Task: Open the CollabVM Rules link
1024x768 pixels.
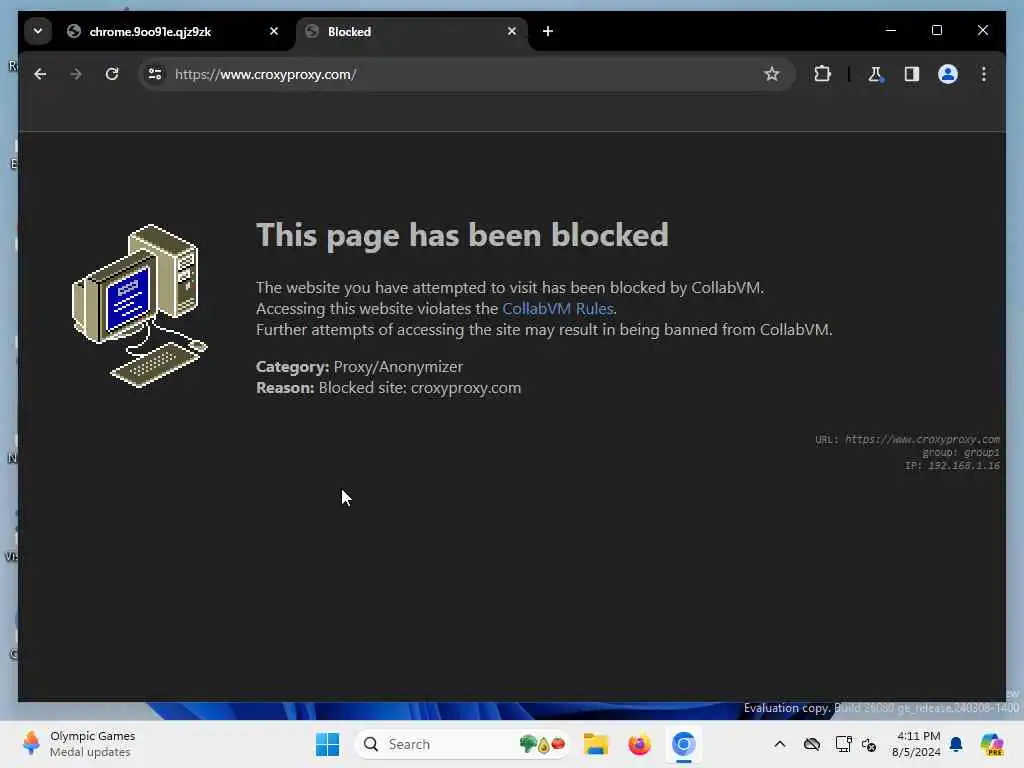Action: pos(557,308)
